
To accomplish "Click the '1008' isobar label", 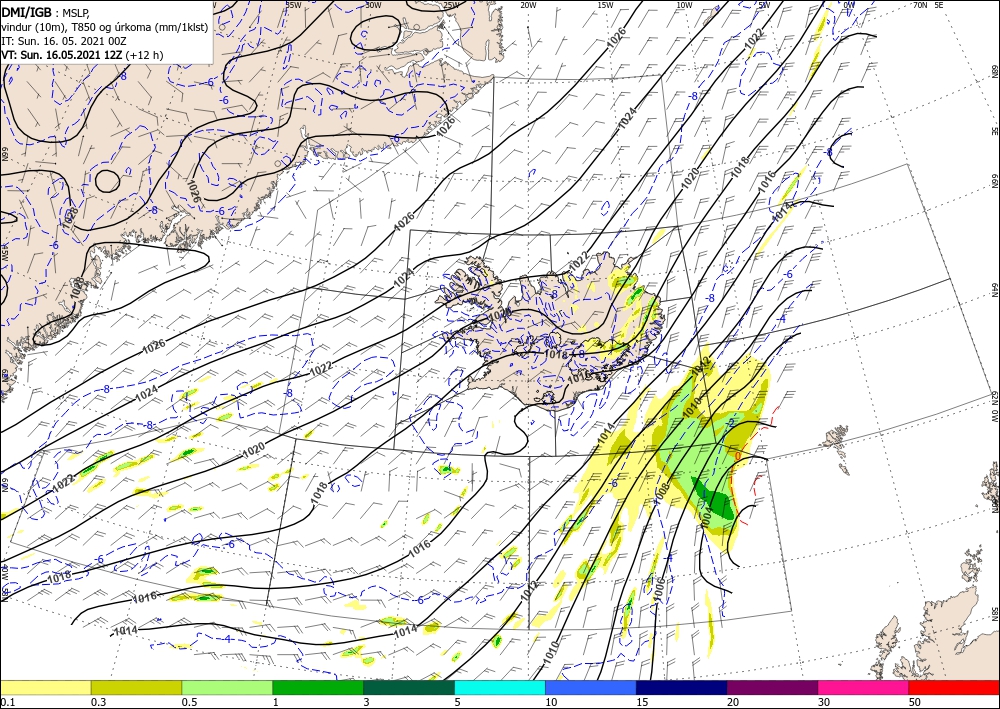I will [x=661, y=493].
